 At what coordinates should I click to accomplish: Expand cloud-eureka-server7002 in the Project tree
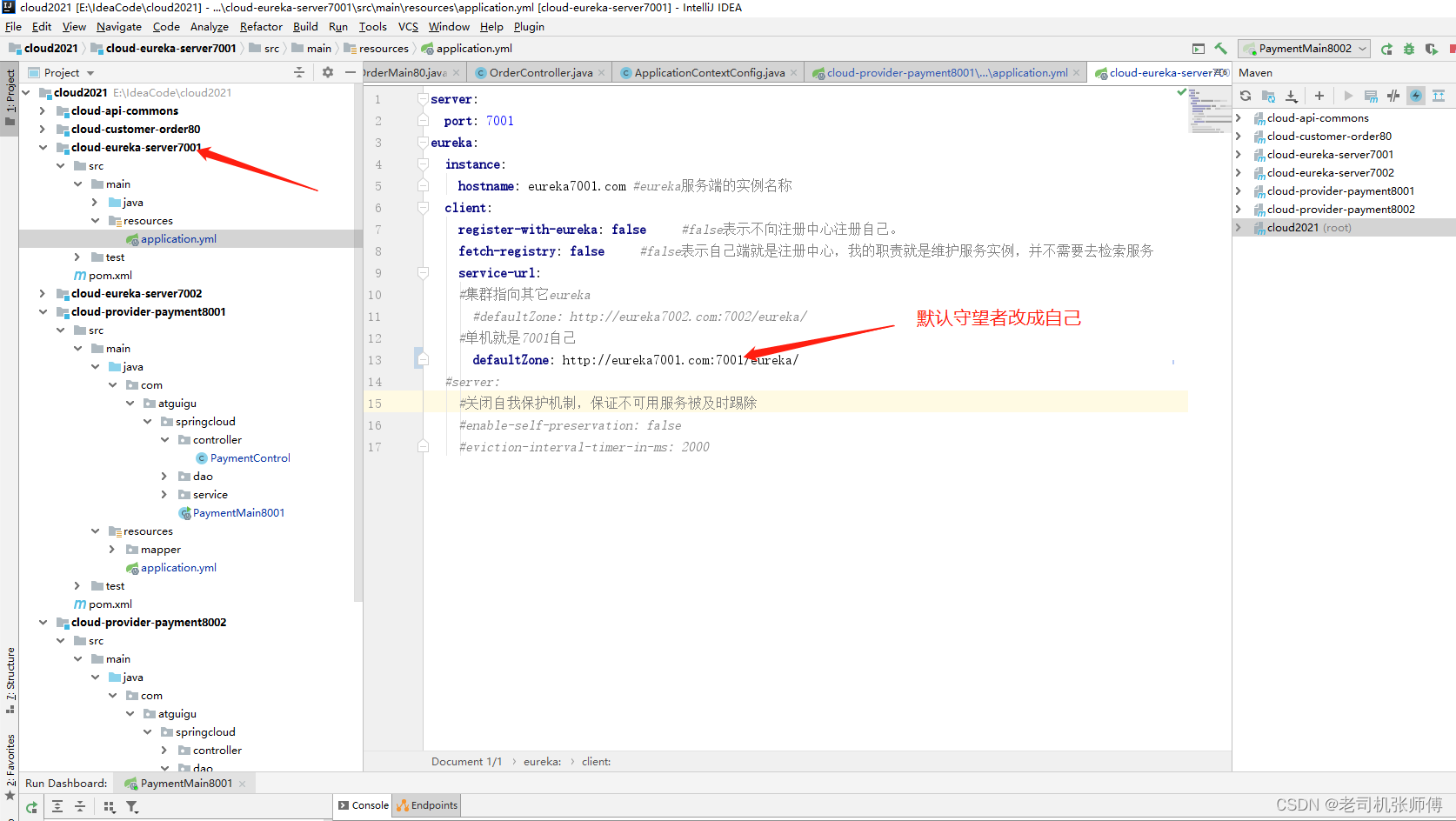click(43, 294)
